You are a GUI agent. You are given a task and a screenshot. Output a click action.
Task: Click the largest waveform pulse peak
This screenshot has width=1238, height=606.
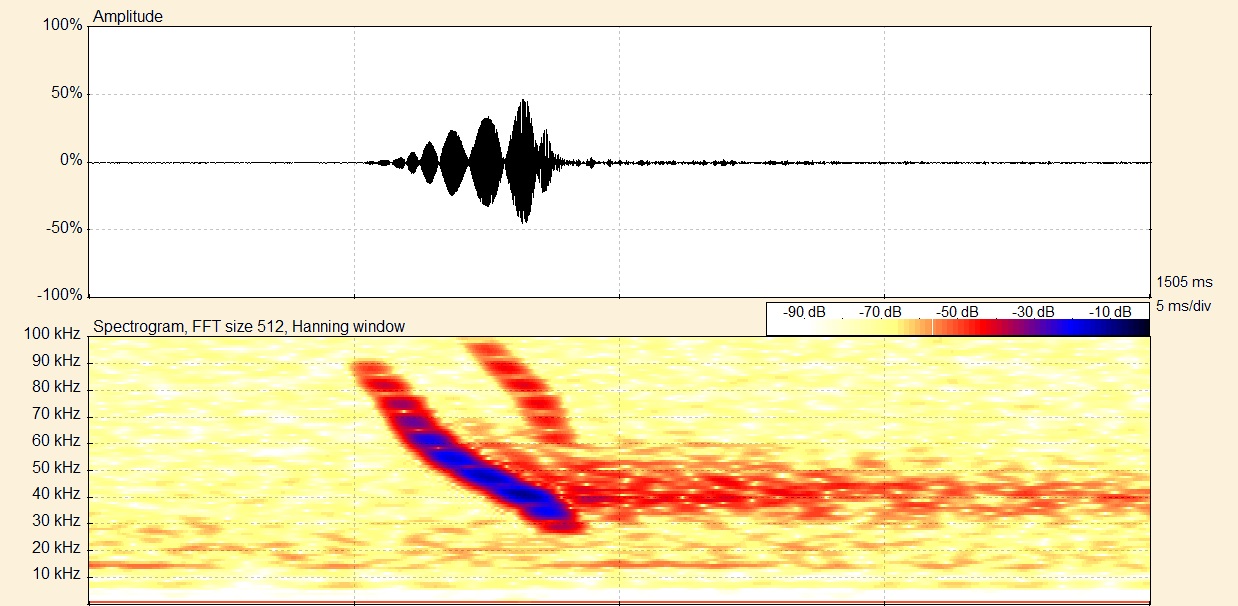523,160
